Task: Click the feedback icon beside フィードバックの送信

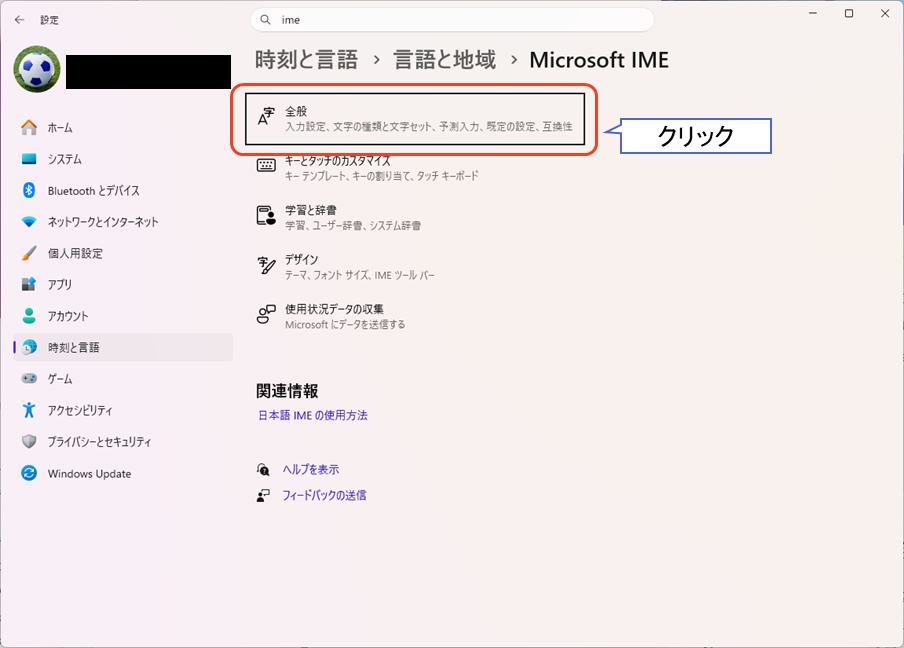Action: pyautogui.click(x=263, y=495)
